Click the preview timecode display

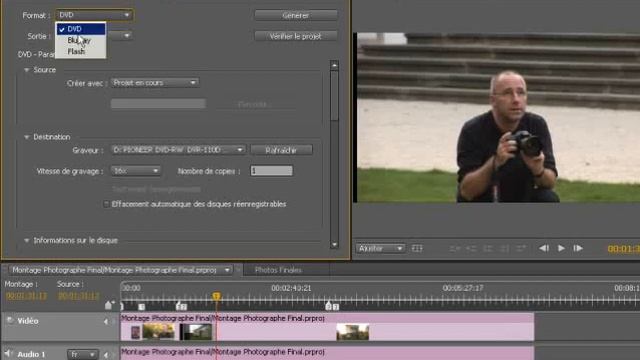[x=623, y=249]
